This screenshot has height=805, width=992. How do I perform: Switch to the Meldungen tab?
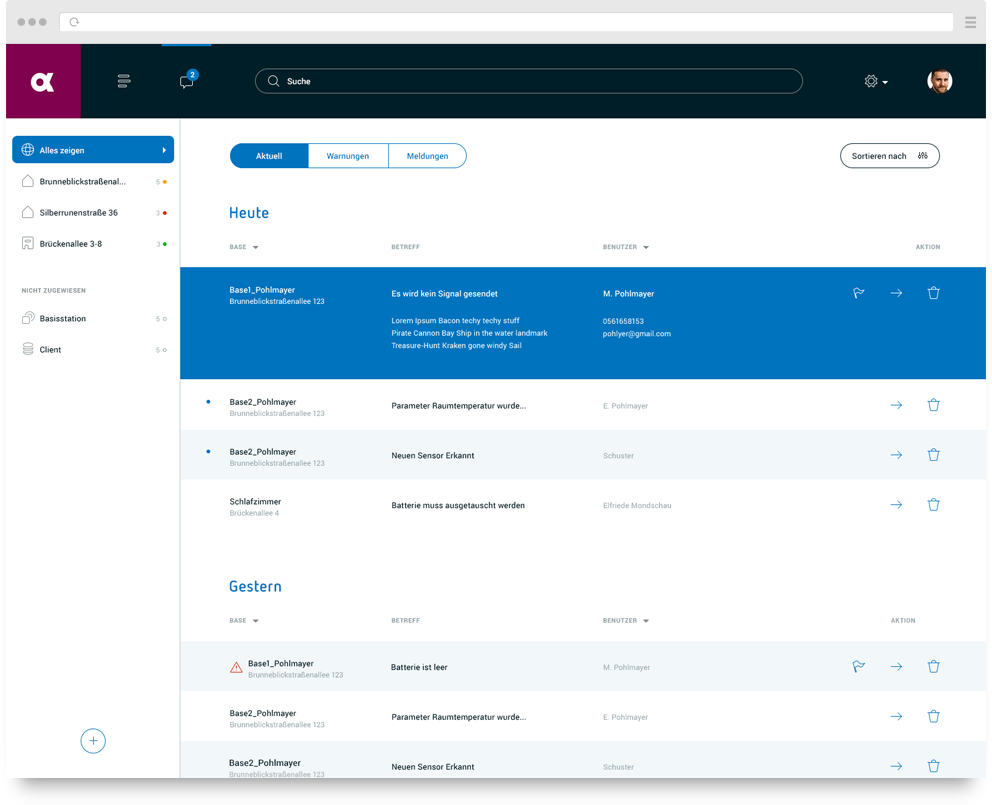(427, 156)
